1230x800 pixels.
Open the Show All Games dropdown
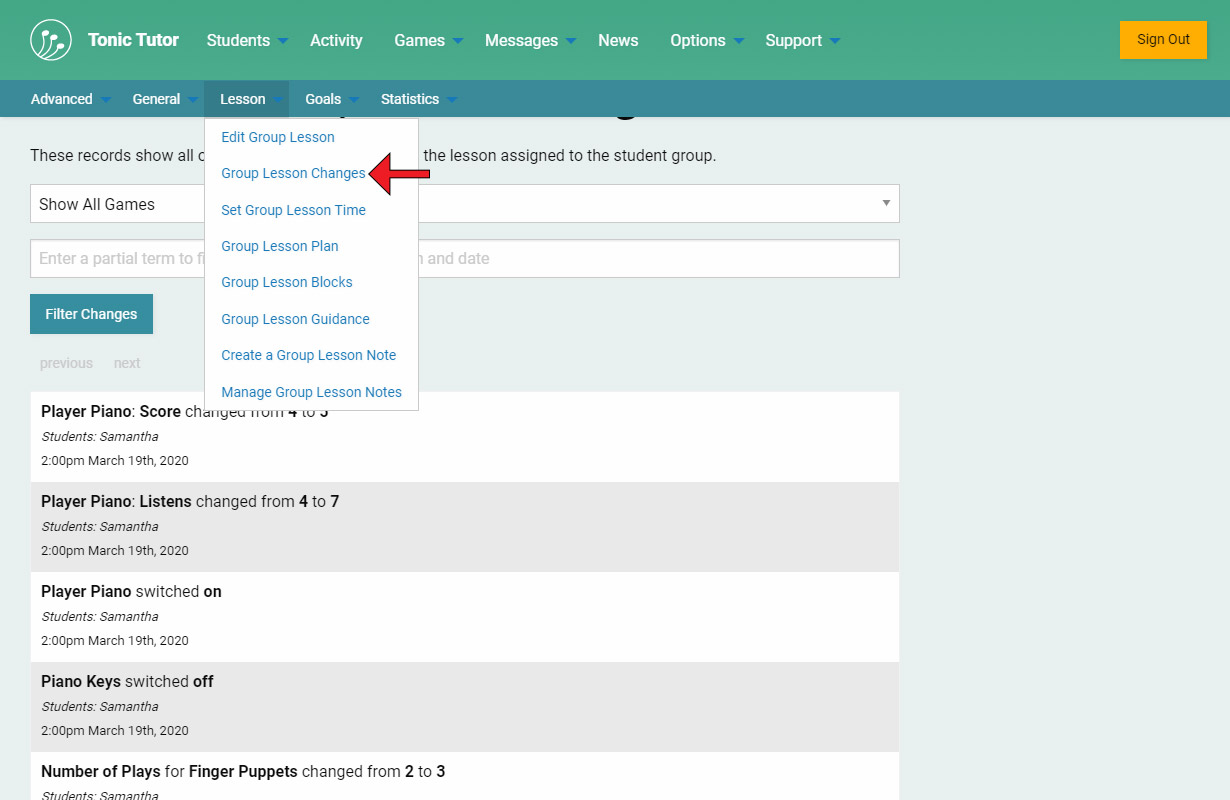click(x=650, y=204)
